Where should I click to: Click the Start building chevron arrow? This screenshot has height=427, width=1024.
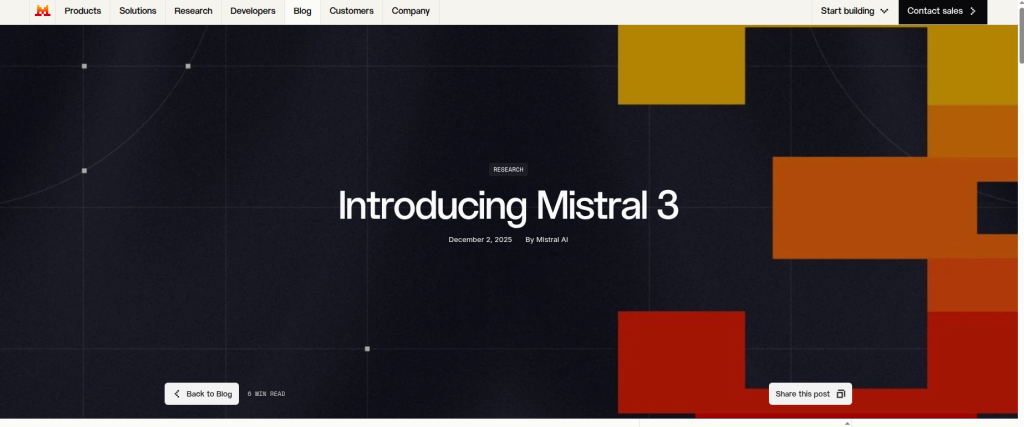[x=884, y=11]
